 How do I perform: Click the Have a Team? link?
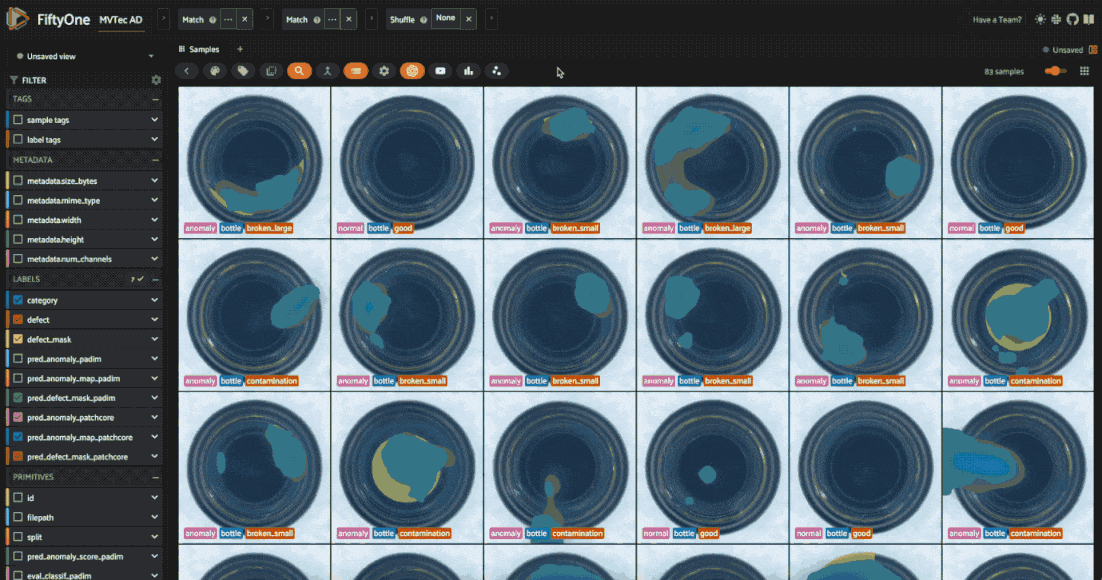point(997,20)
